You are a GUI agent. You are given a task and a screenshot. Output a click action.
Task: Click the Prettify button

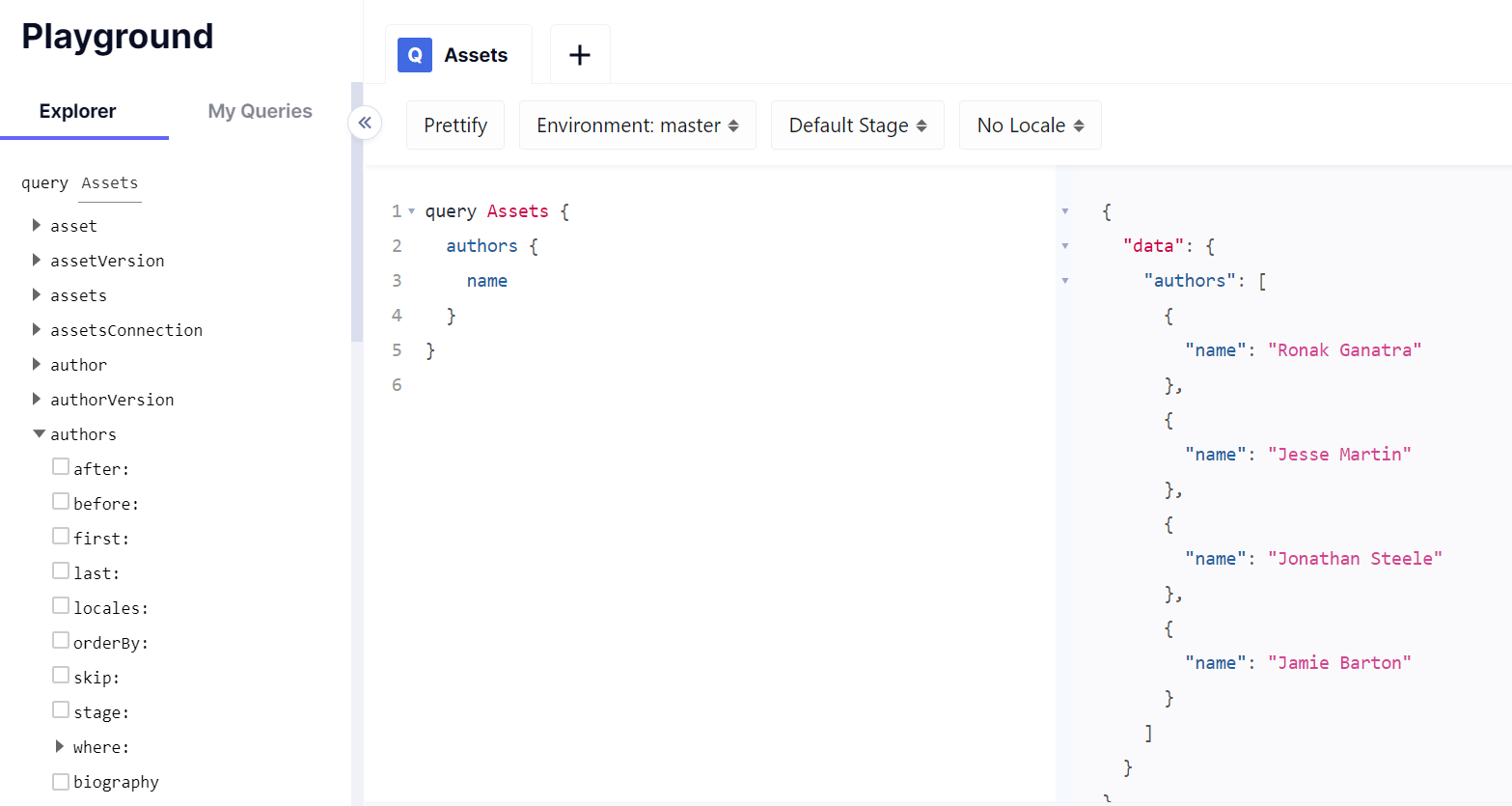coord(455,125)
